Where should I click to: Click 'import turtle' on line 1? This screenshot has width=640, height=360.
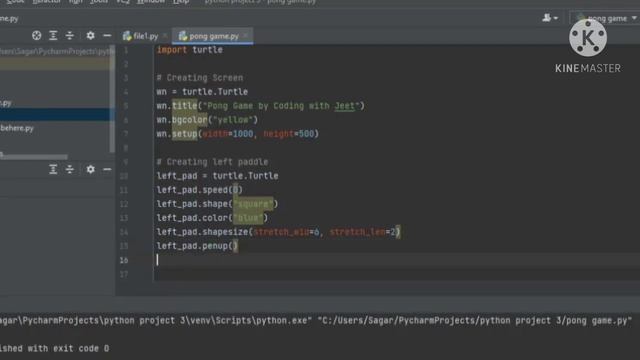click(190, 50)
